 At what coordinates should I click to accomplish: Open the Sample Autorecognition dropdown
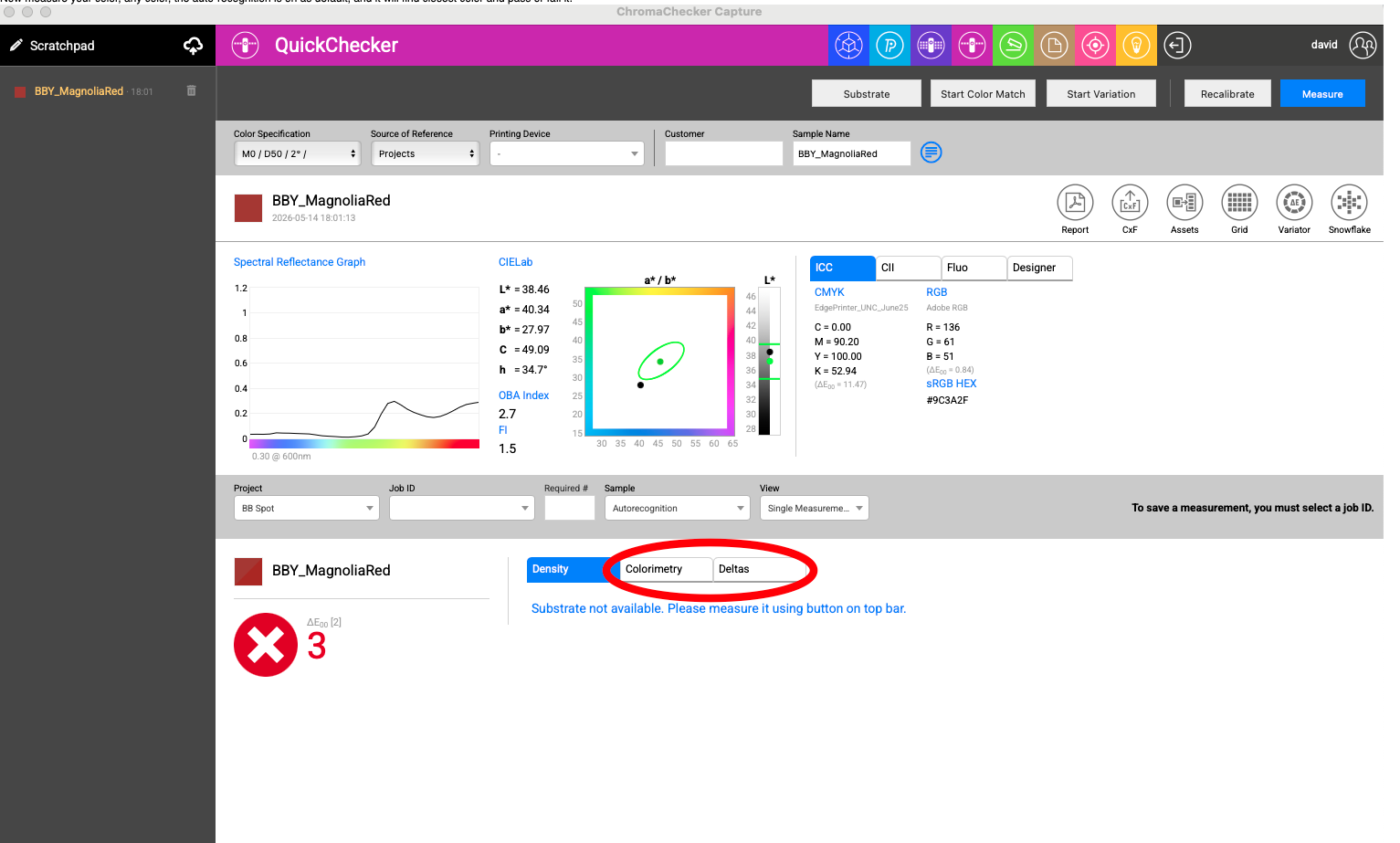pos(677,508)
